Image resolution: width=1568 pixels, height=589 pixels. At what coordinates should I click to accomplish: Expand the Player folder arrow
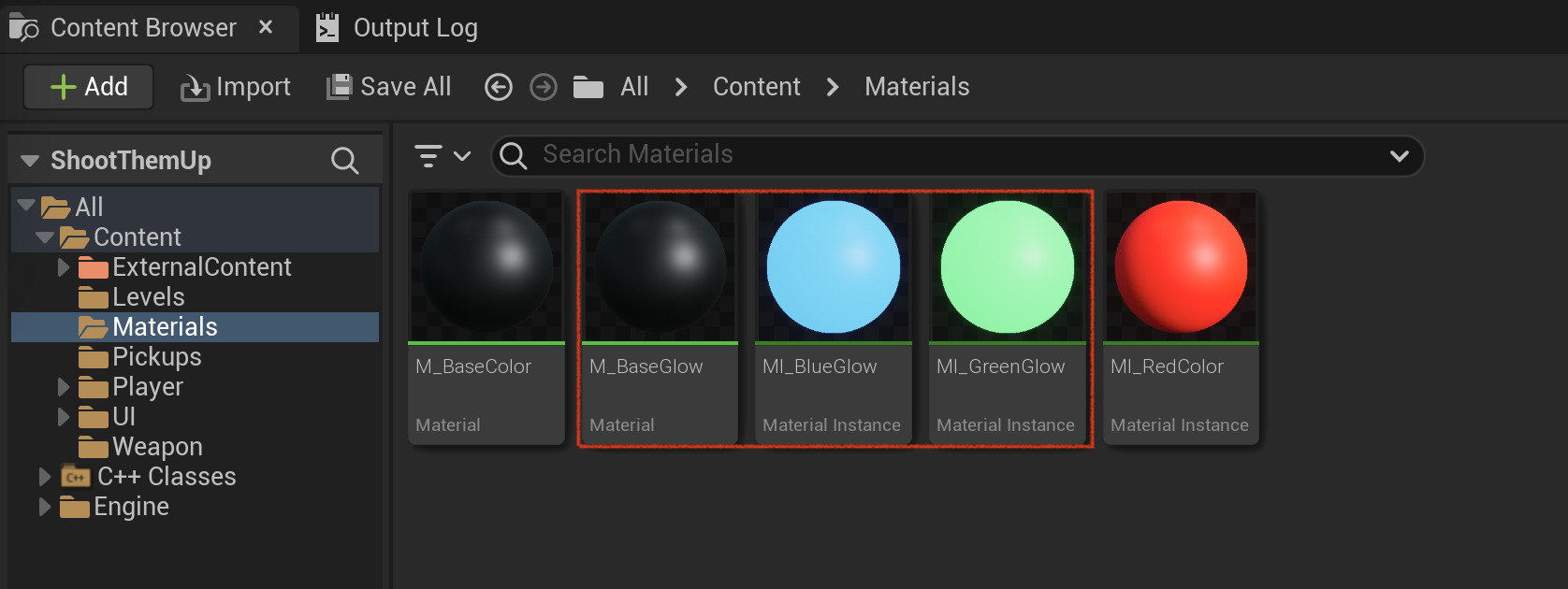64,387
